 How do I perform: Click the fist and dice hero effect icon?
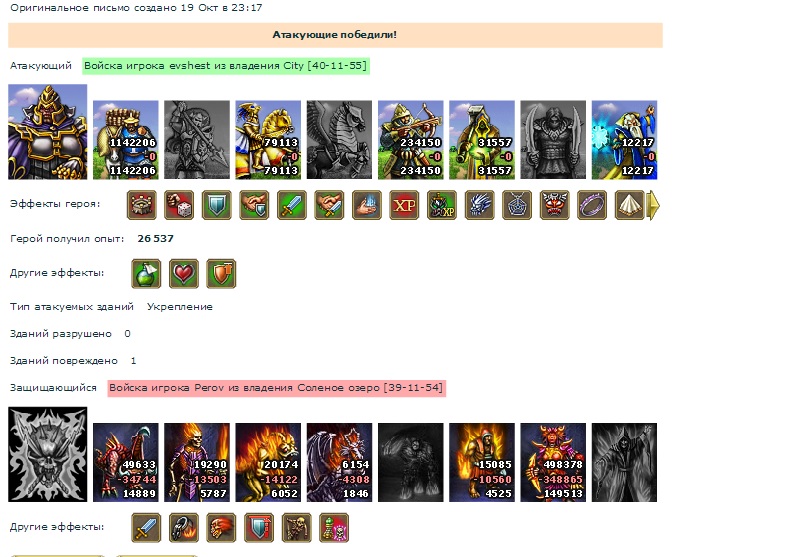point(179,205)
